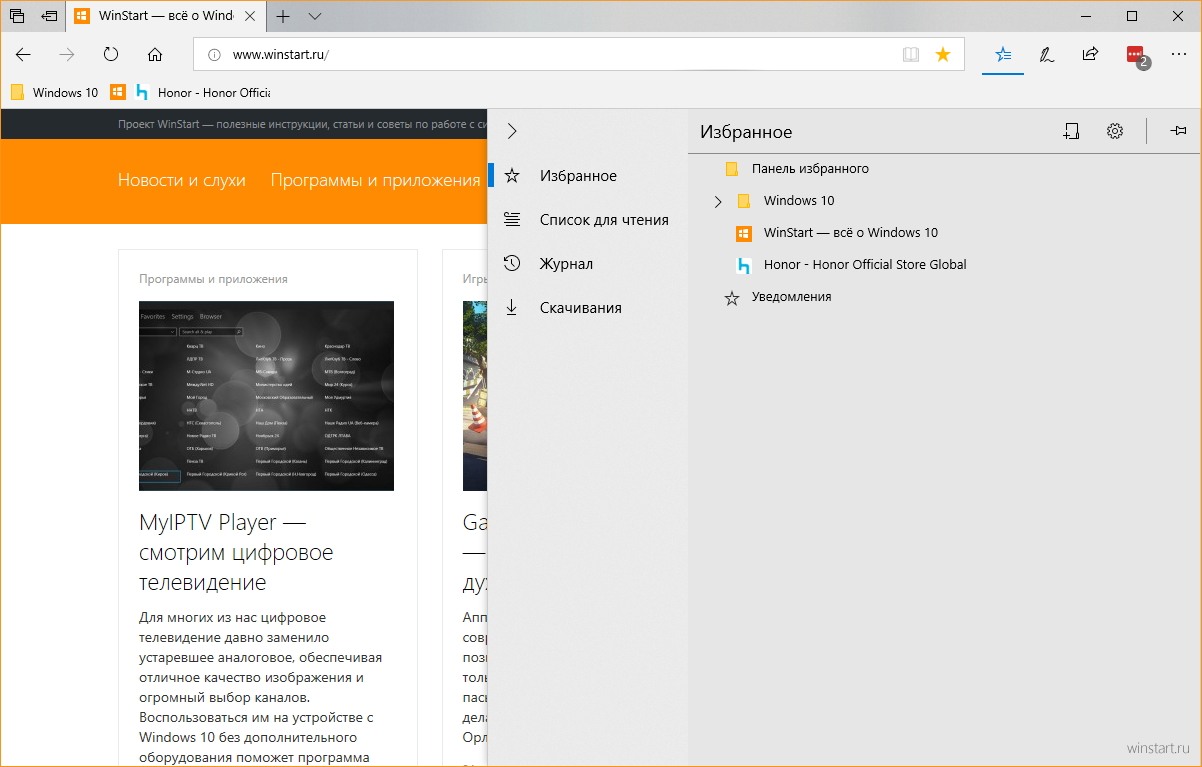Close the Hub via its toolbar button

pos(1001,55)
